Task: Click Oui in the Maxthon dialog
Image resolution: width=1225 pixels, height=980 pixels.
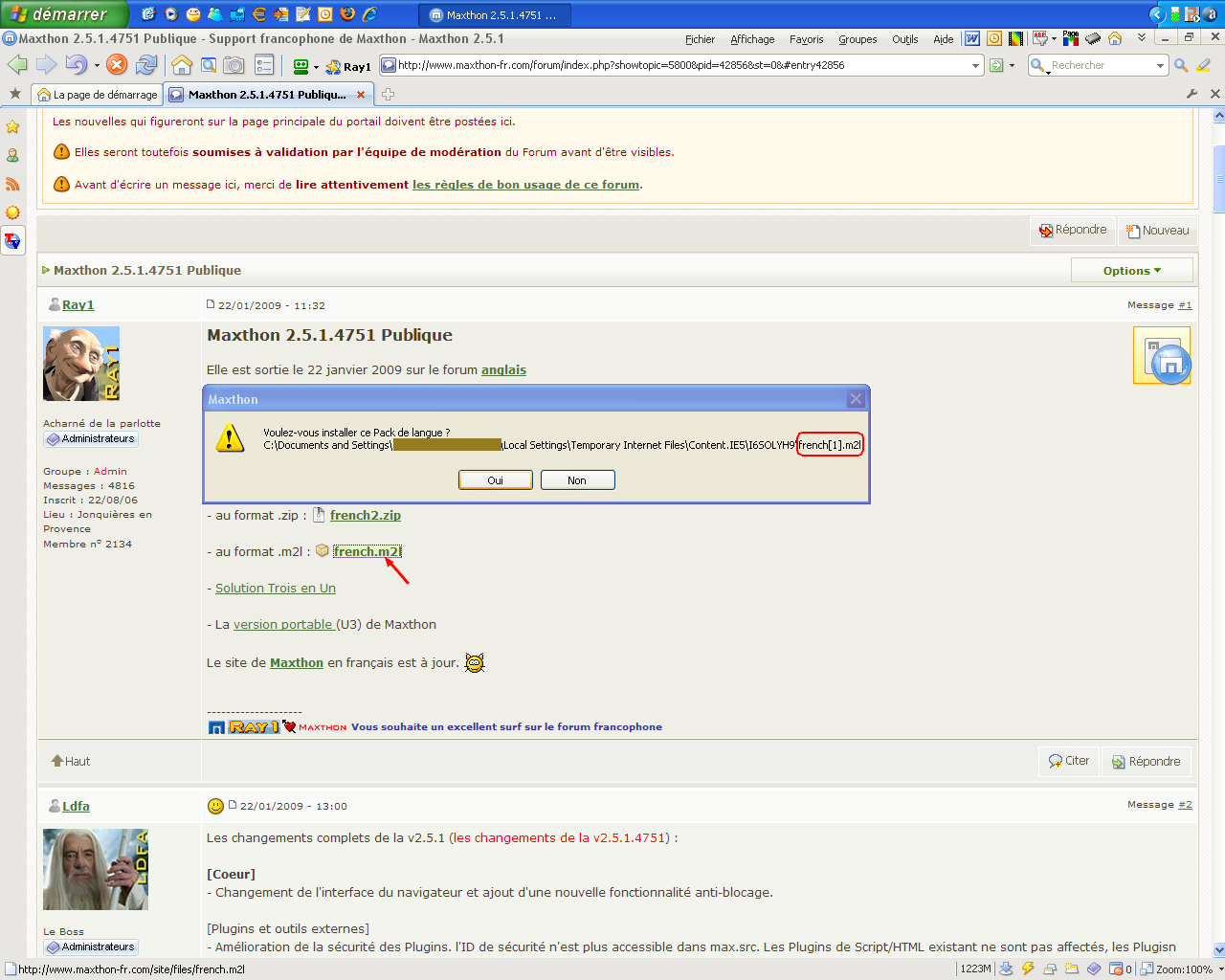Action: pyautogui.click(x=496, y=480)
